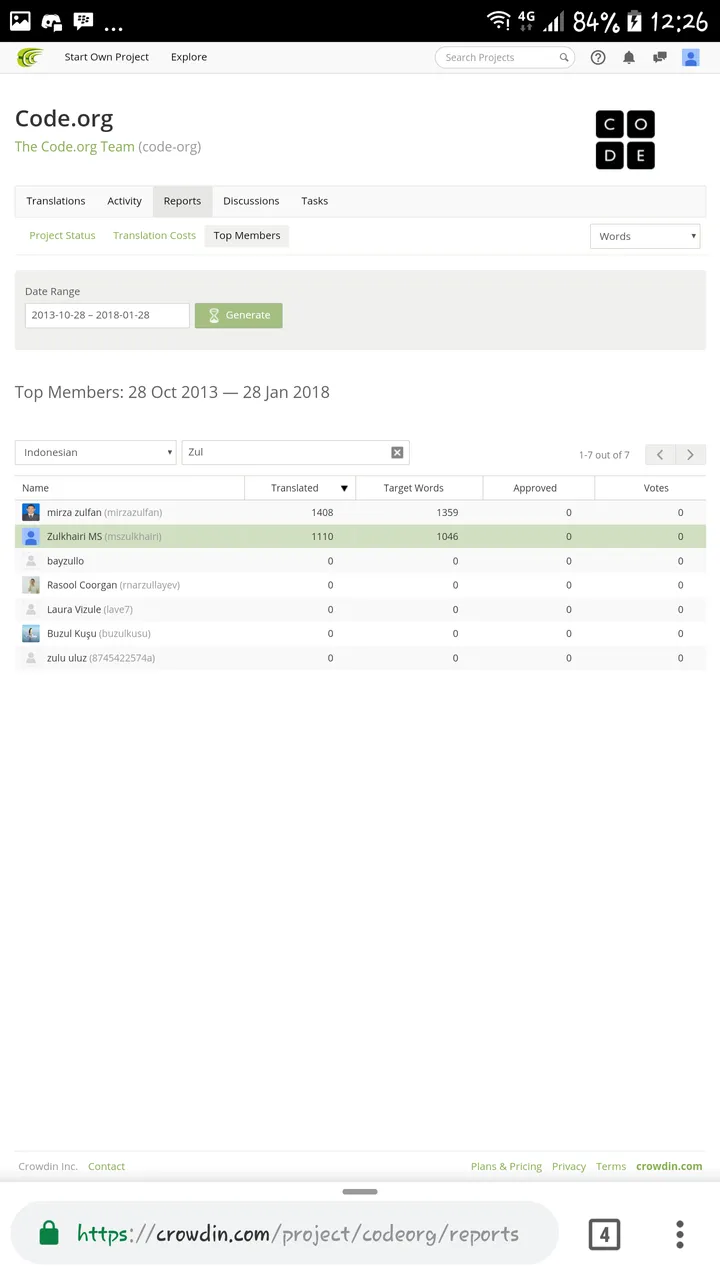Tap the BBM notification icon

coord(84,21)
